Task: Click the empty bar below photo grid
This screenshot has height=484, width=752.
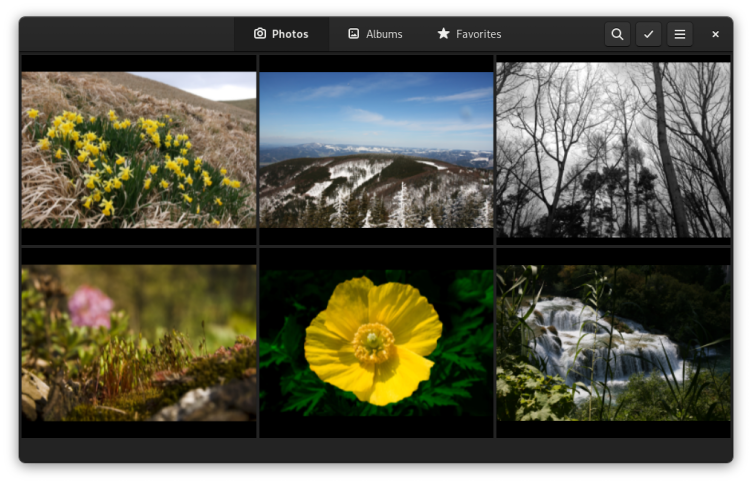Action: click(x=376, y=450)
